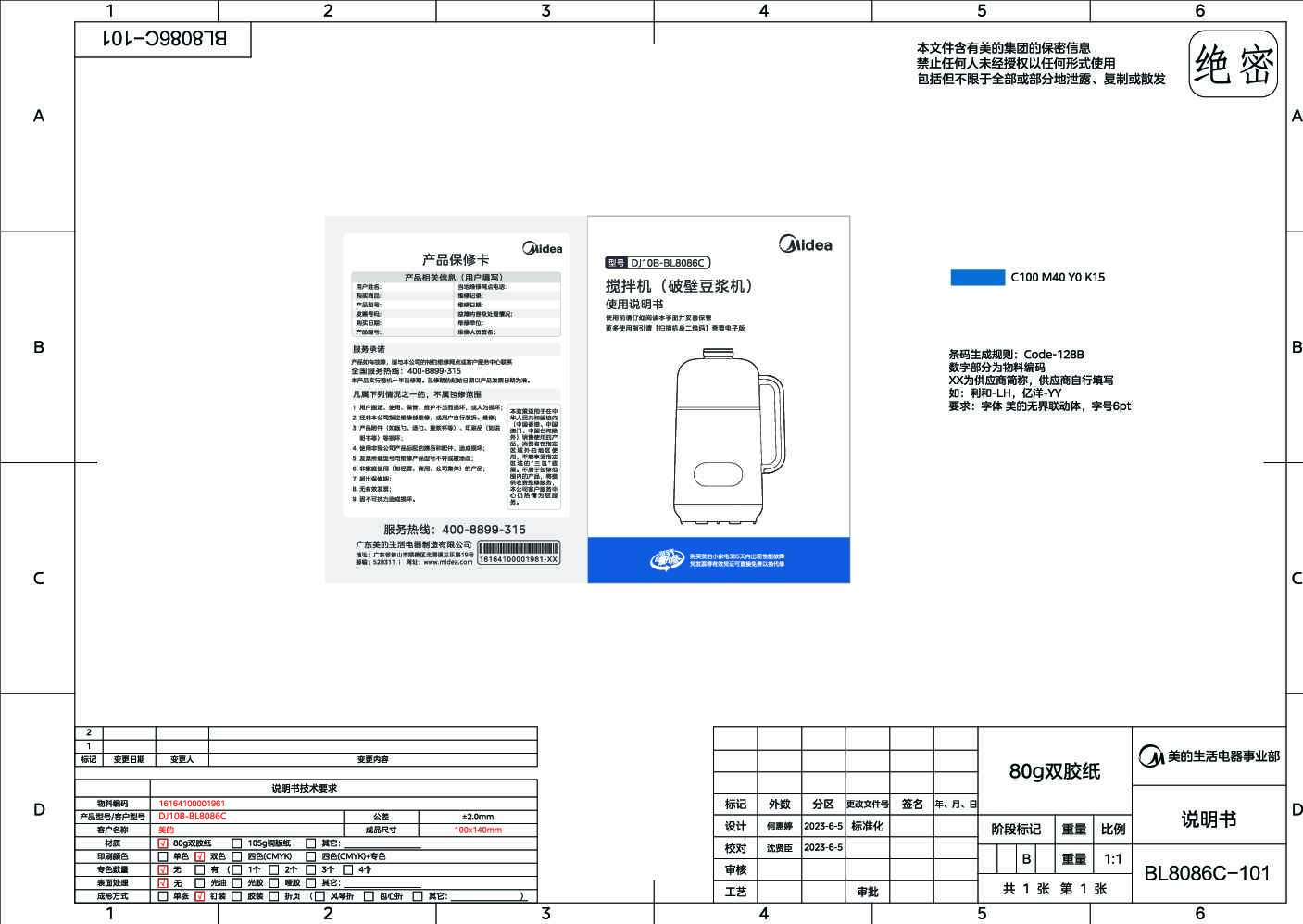Click the 型号 DJ10B-BL8086C model badge
The width and height of the screenshot is (1303, 924).
658,263
